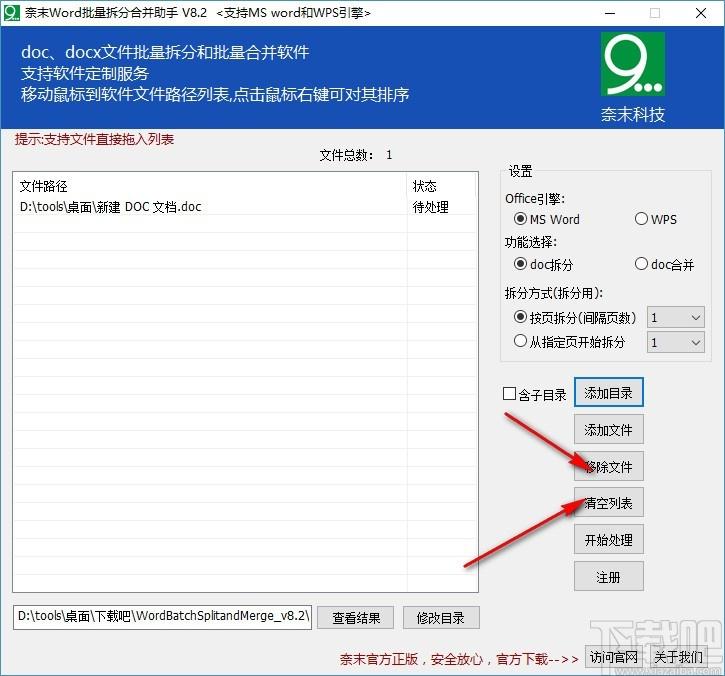Click 清空列表 to clear the list
The width and height of the screenshot is (725, 676).
[608, 503]
